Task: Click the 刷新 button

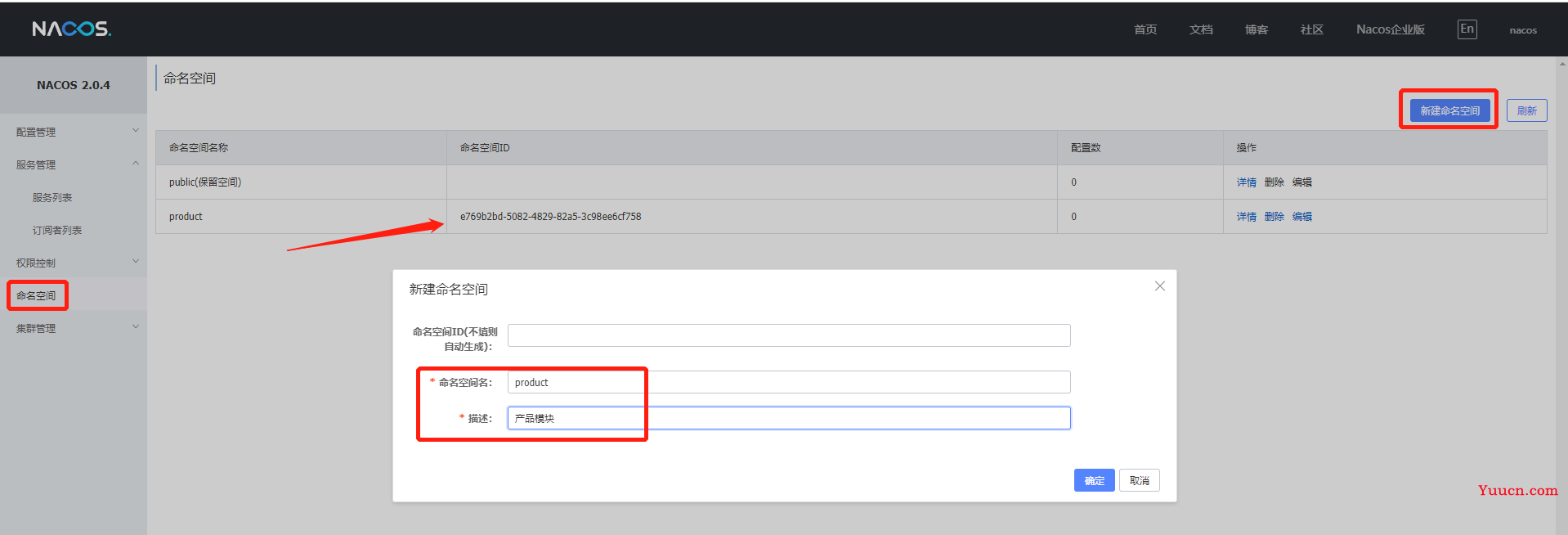Action: (x=1527, y=110)
